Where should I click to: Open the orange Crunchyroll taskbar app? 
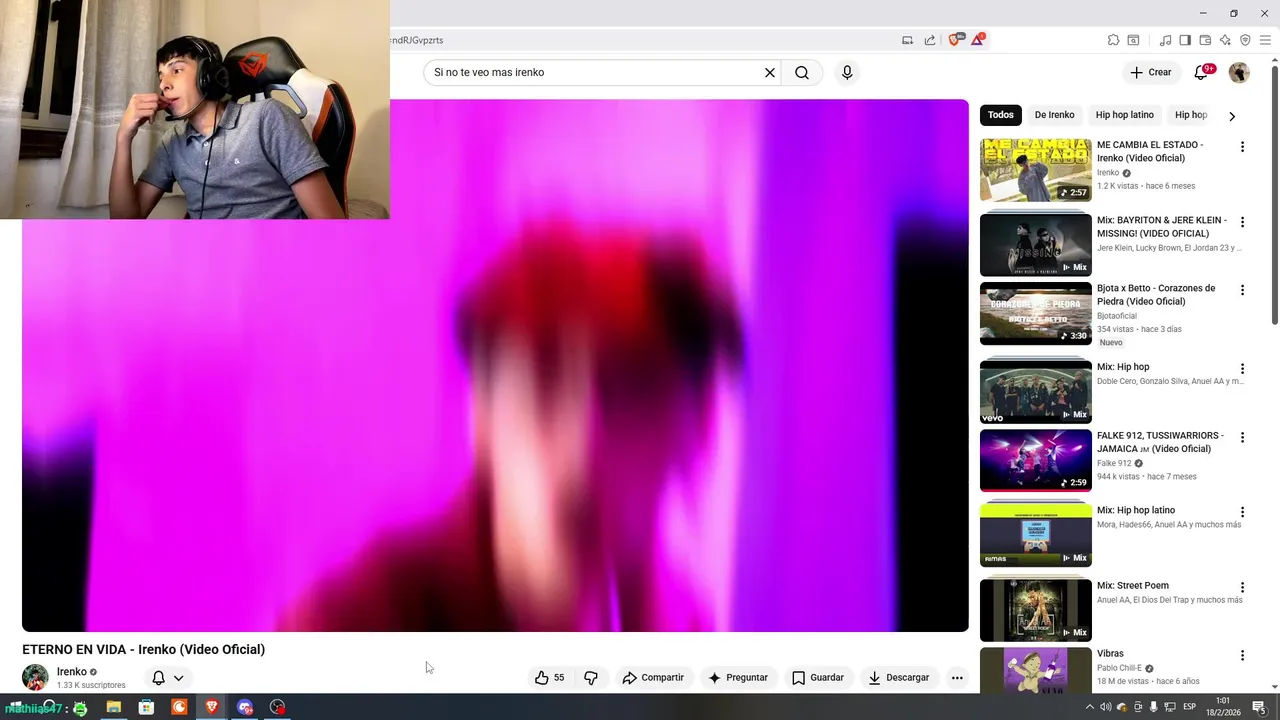coord(179,707)
